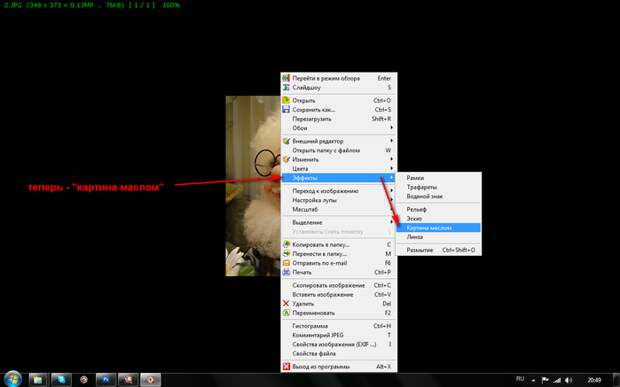The image size is (620, 387).
Task: Click the folder icon for Открыть
Action: point(286,100)
